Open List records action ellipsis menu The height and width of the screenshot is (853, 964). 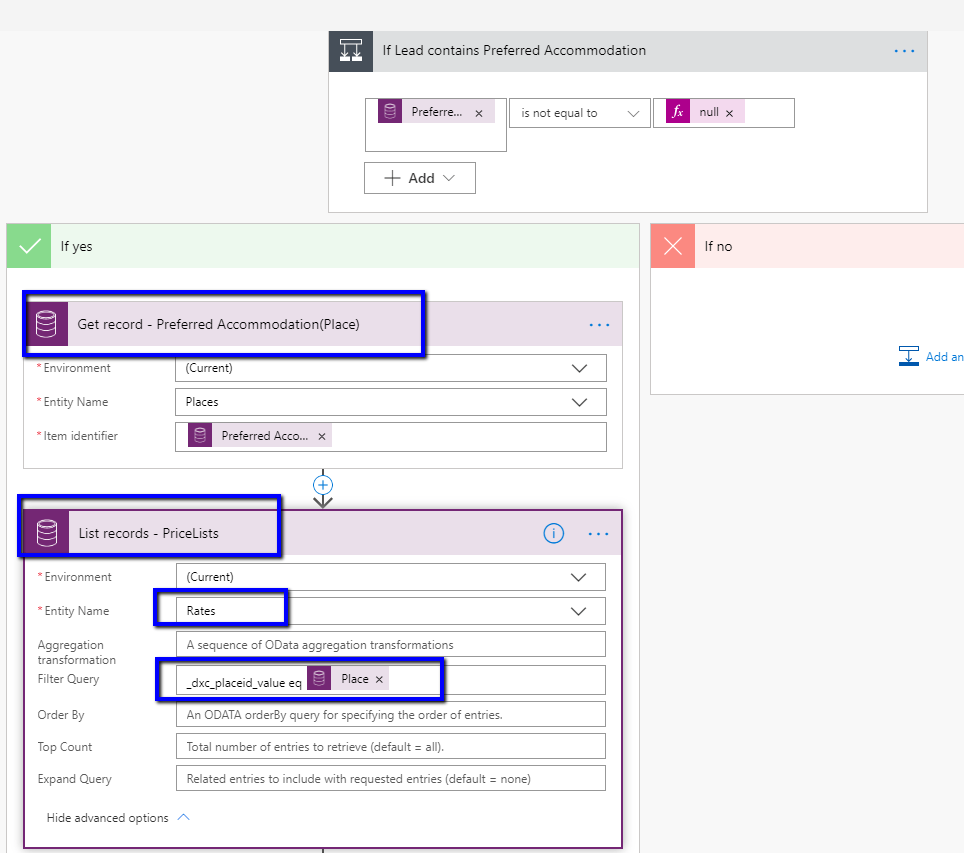pyautogui.click(x=598, y=534)
